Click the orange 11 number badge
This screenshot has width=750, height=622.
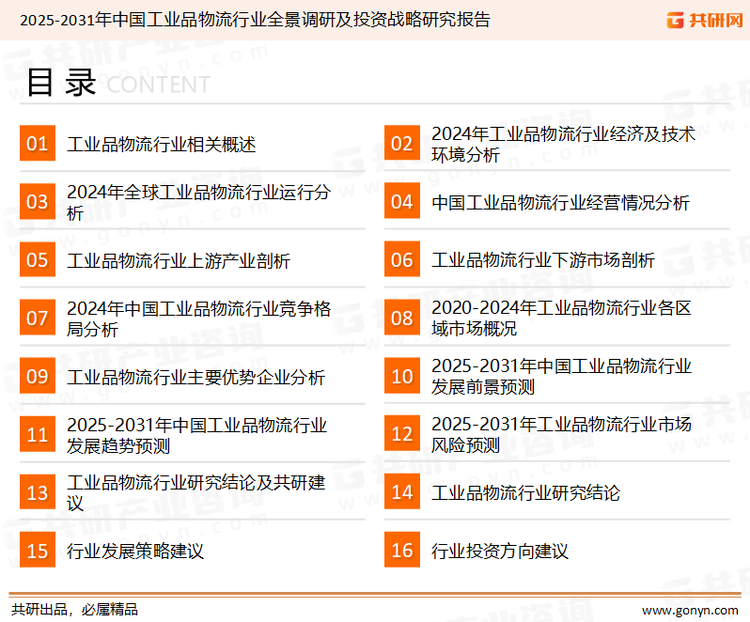pos(37,434)
